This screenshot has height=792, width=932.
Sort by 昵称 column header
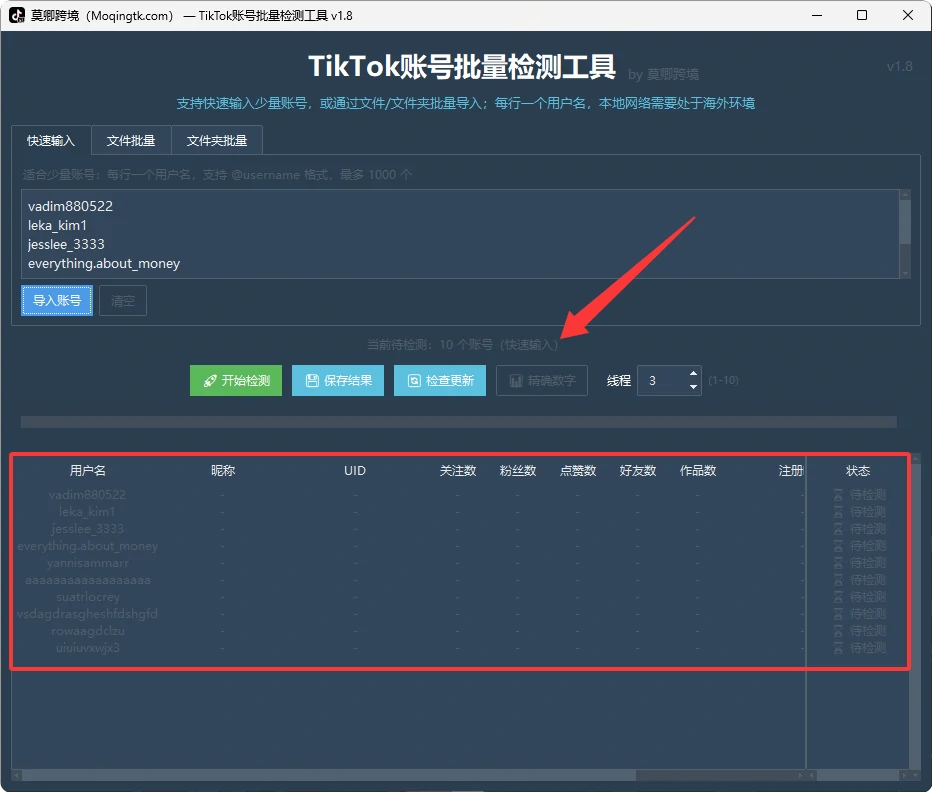click(x=223, y=470)
